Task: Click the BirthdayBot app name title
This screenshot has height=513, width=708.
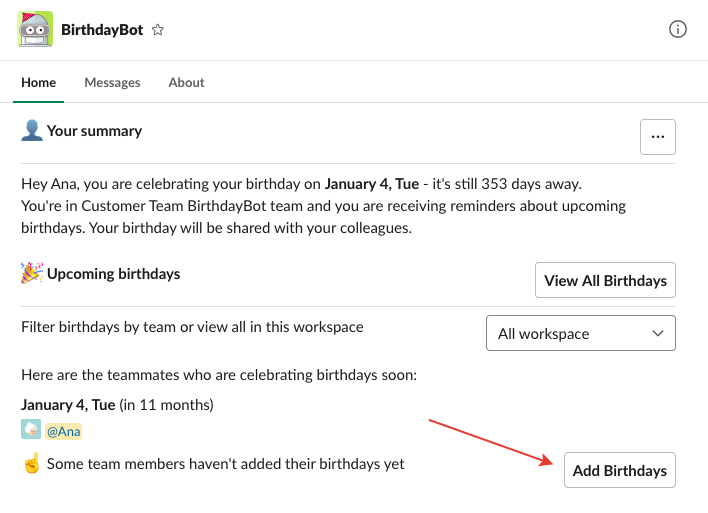Action: pos(103,30)
